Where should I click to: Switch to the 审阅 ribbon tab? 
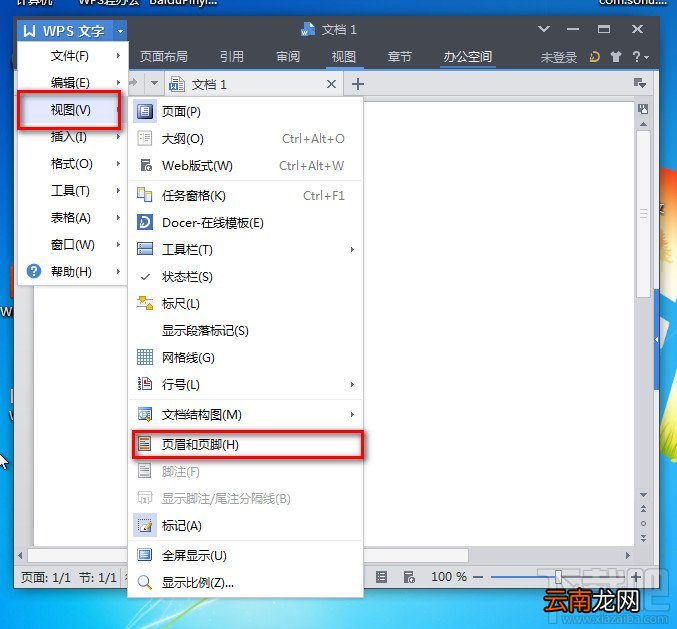click(288, 57)
